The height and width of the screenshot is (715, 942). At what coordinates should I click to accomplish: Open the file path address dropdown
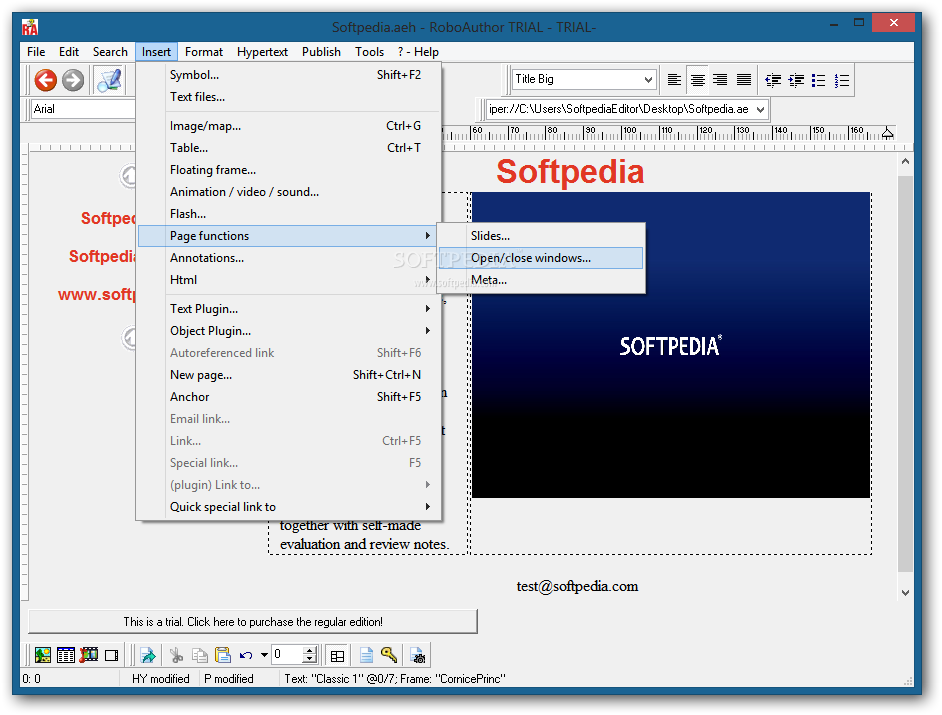(x=760, y=109)
